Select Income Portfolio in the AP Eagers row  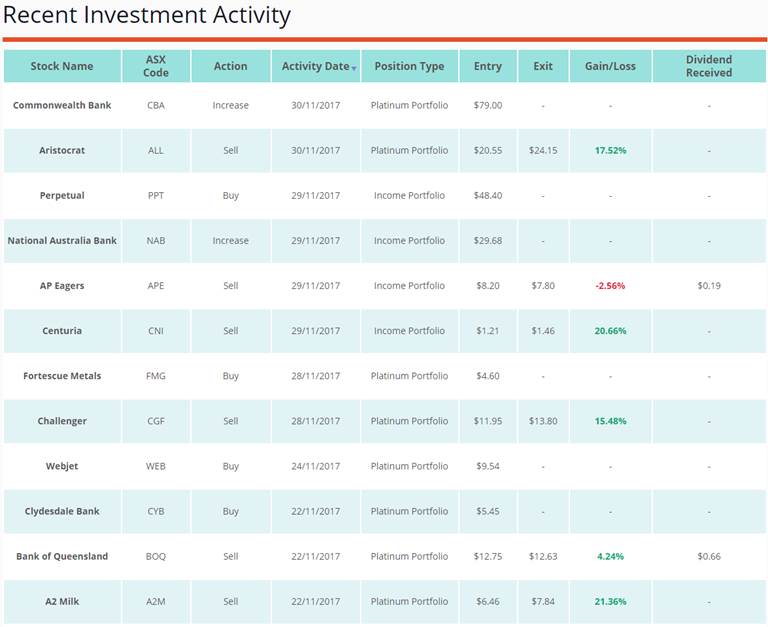(x=409, y=286)
